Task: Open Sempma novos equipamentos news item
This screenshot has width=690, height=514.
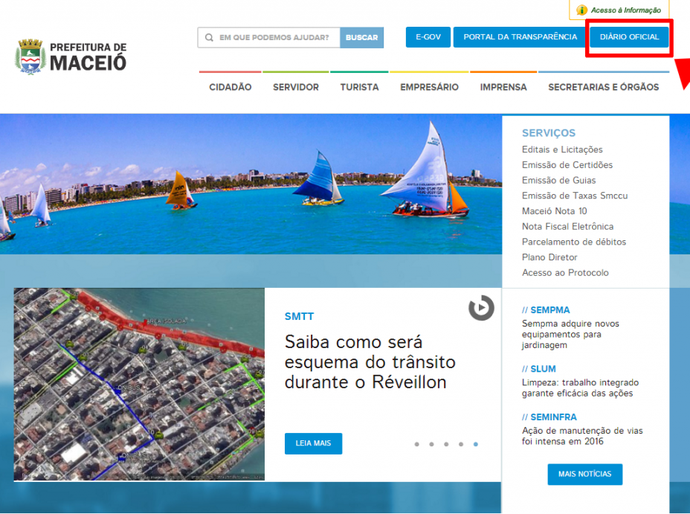Action: tap(570, 334)
